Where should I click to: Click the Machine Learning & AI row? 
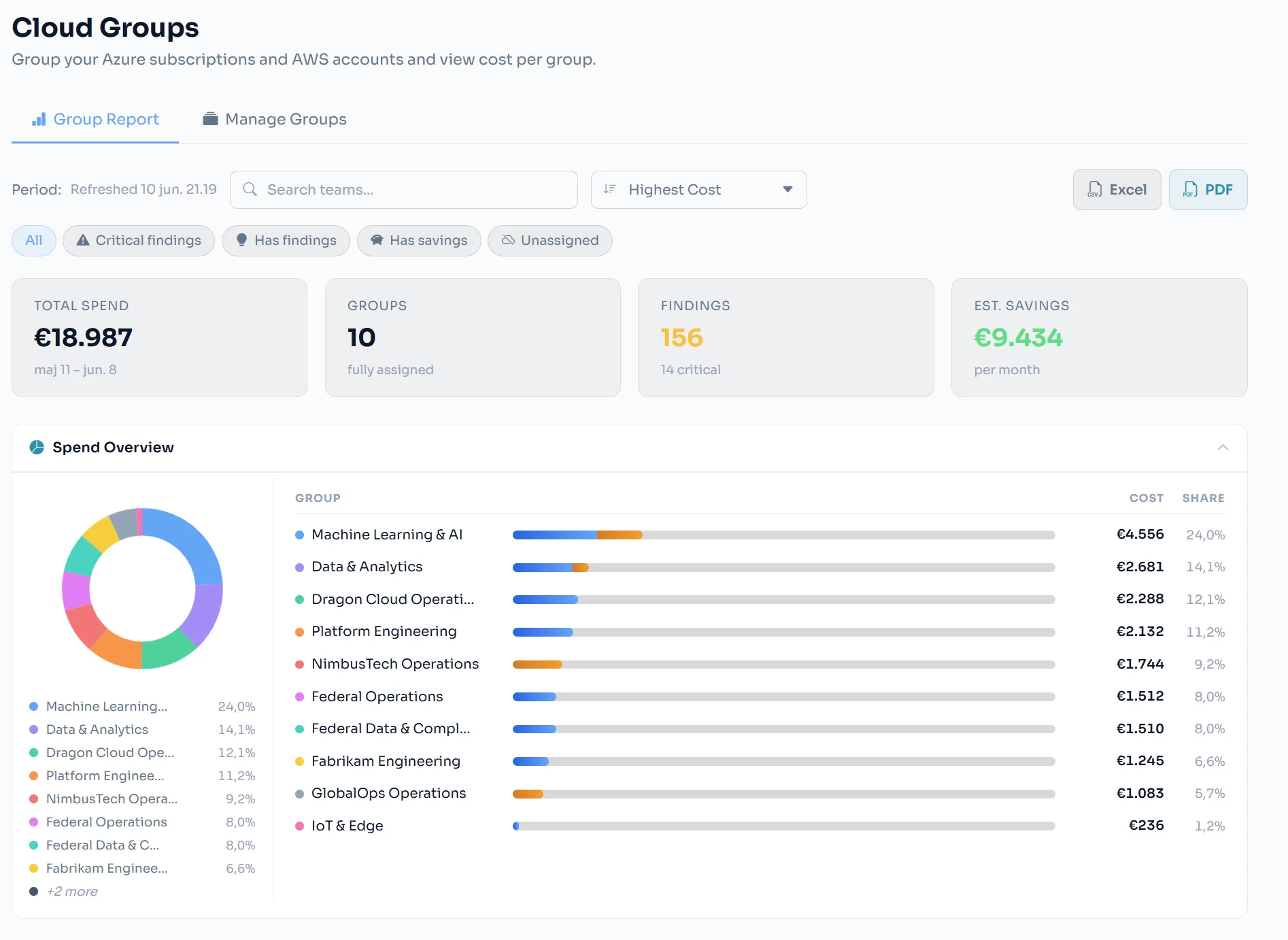point(760,535)
